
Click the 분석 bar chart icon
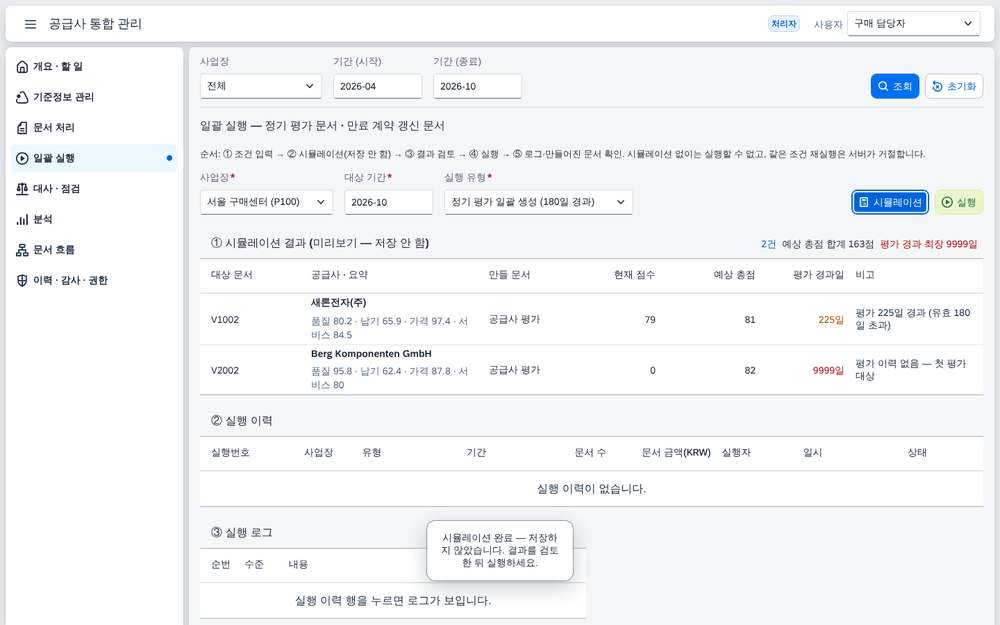point(22,219)
